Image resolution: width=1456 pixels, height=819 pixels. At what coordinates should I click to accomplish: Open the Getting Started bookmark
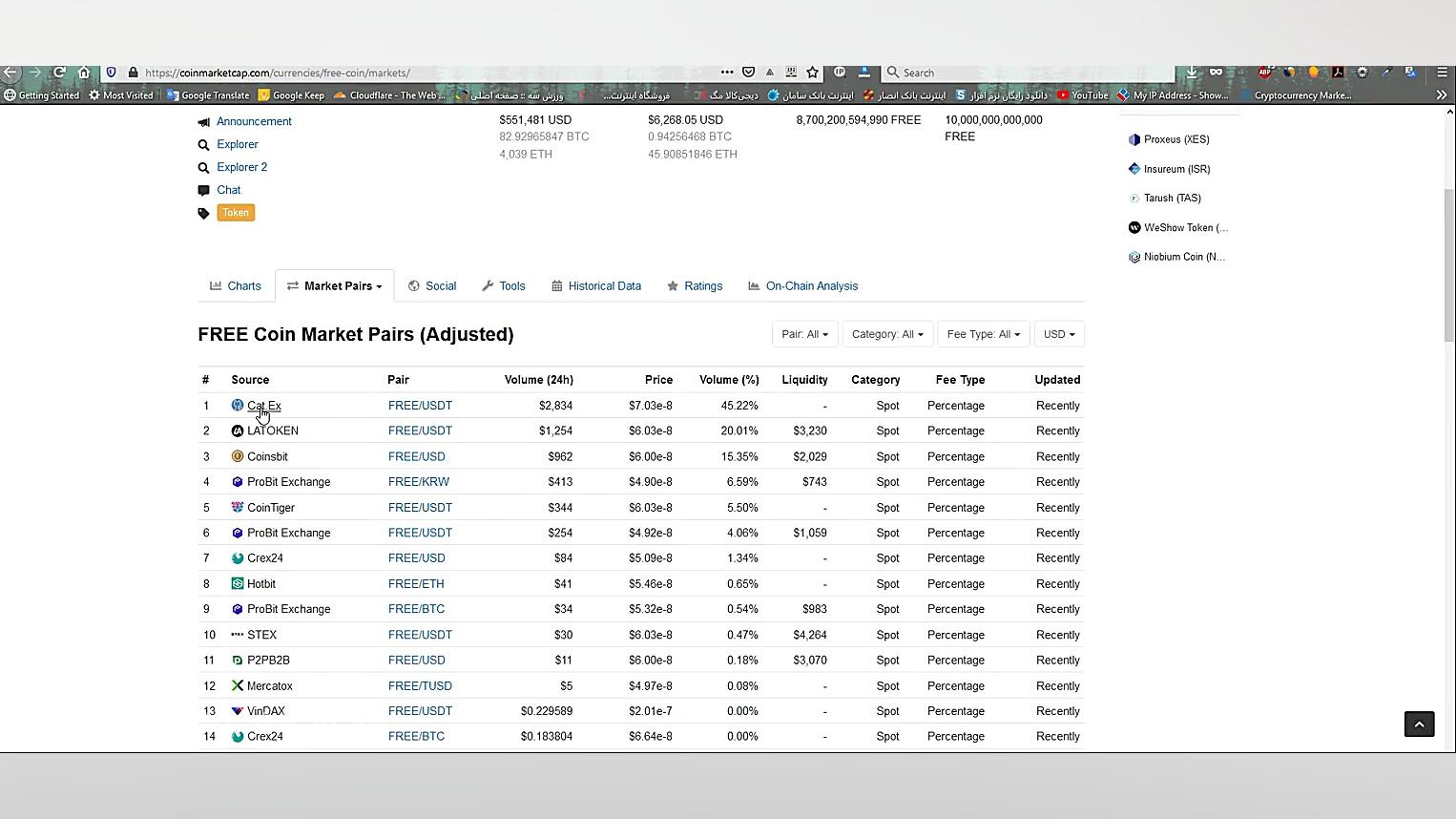(x=41, y=95)
